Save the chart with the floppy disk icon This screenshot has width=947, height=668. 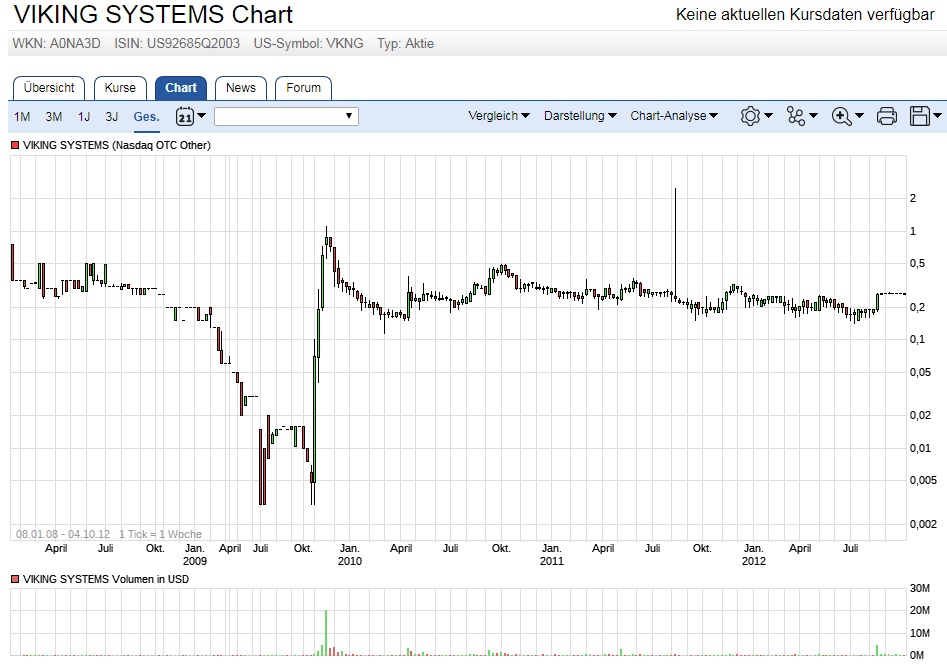[920, 116]
